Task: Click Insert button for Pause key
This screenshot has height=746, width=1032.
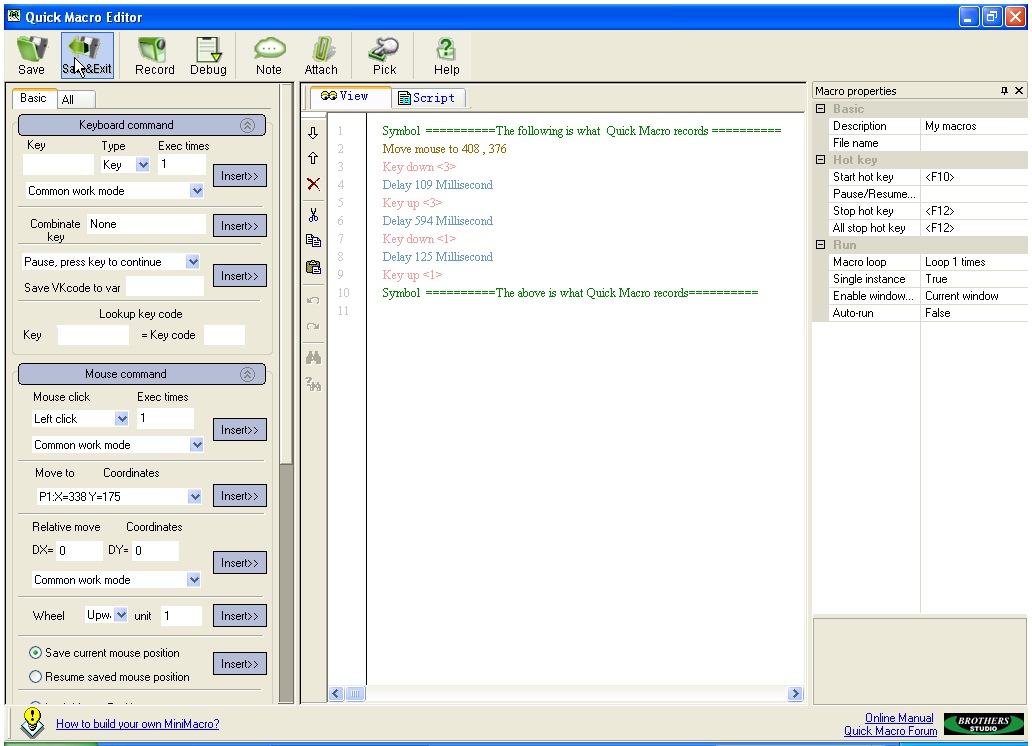Action: pos(240,276)
